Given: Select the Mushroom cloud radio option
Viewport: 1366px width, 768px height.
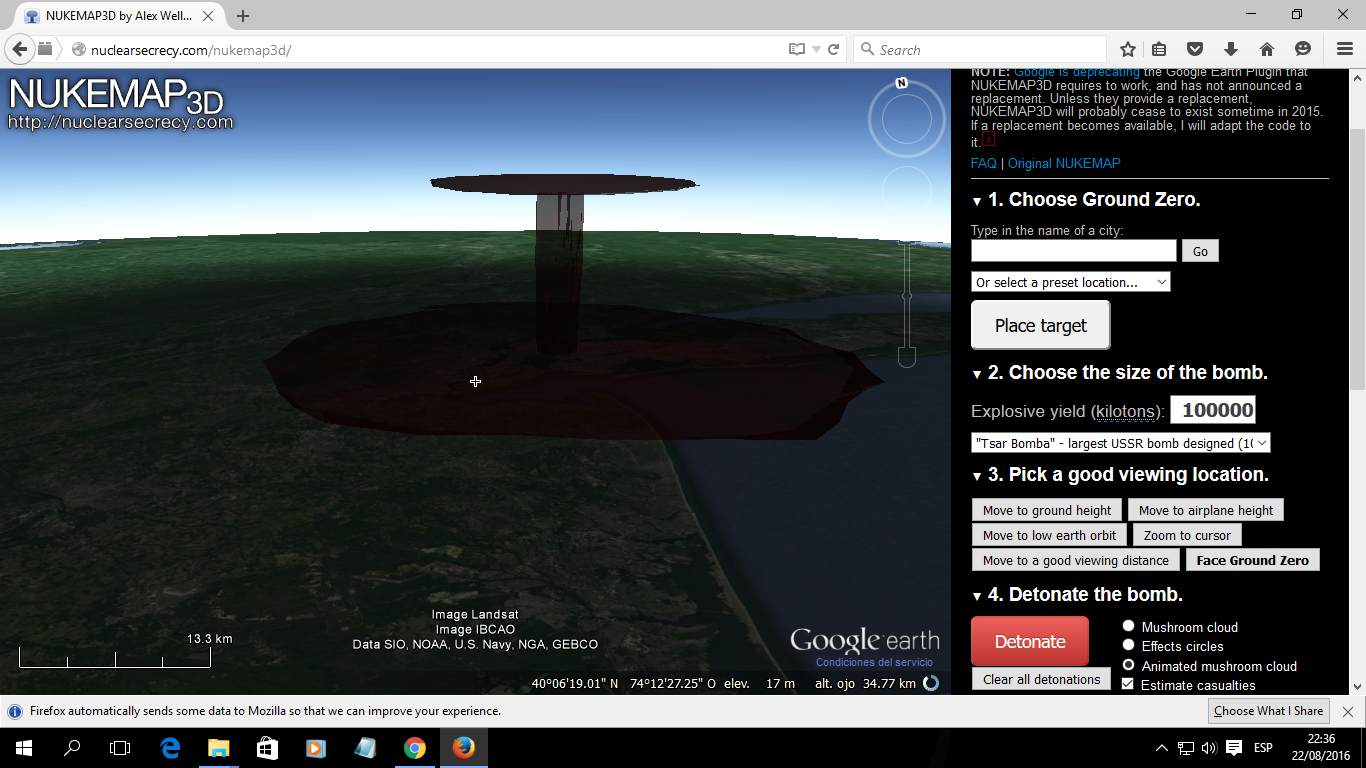Looking at the screenshot, I should click(x=1129, y=626).
